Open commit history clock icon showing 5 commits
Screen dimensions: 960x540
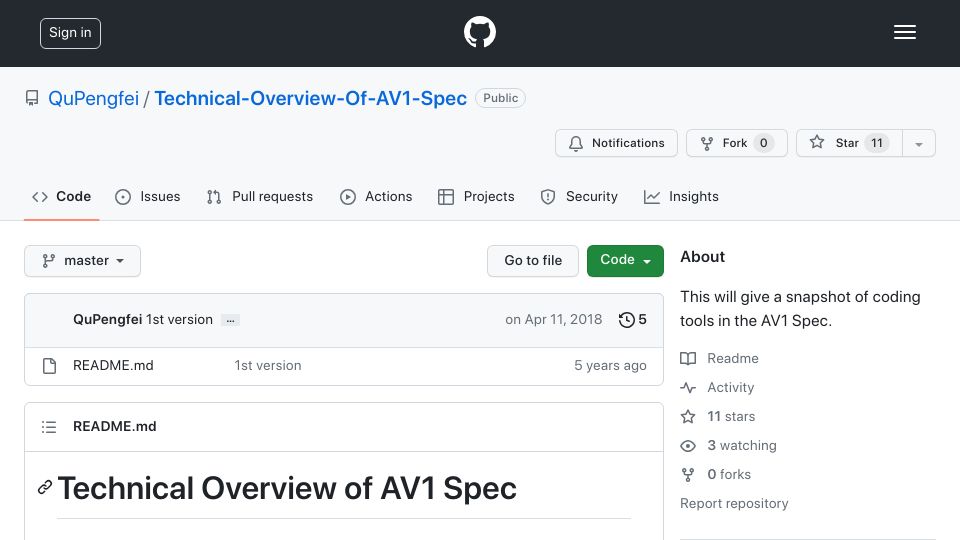(x=632, y=320)
